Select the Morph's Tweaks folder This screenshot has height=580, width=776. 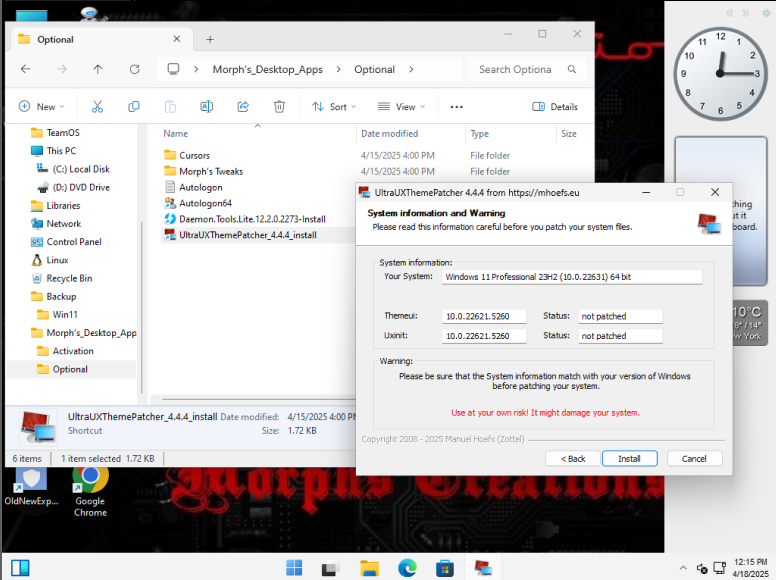pyautogui.click(x=211, y=171)
